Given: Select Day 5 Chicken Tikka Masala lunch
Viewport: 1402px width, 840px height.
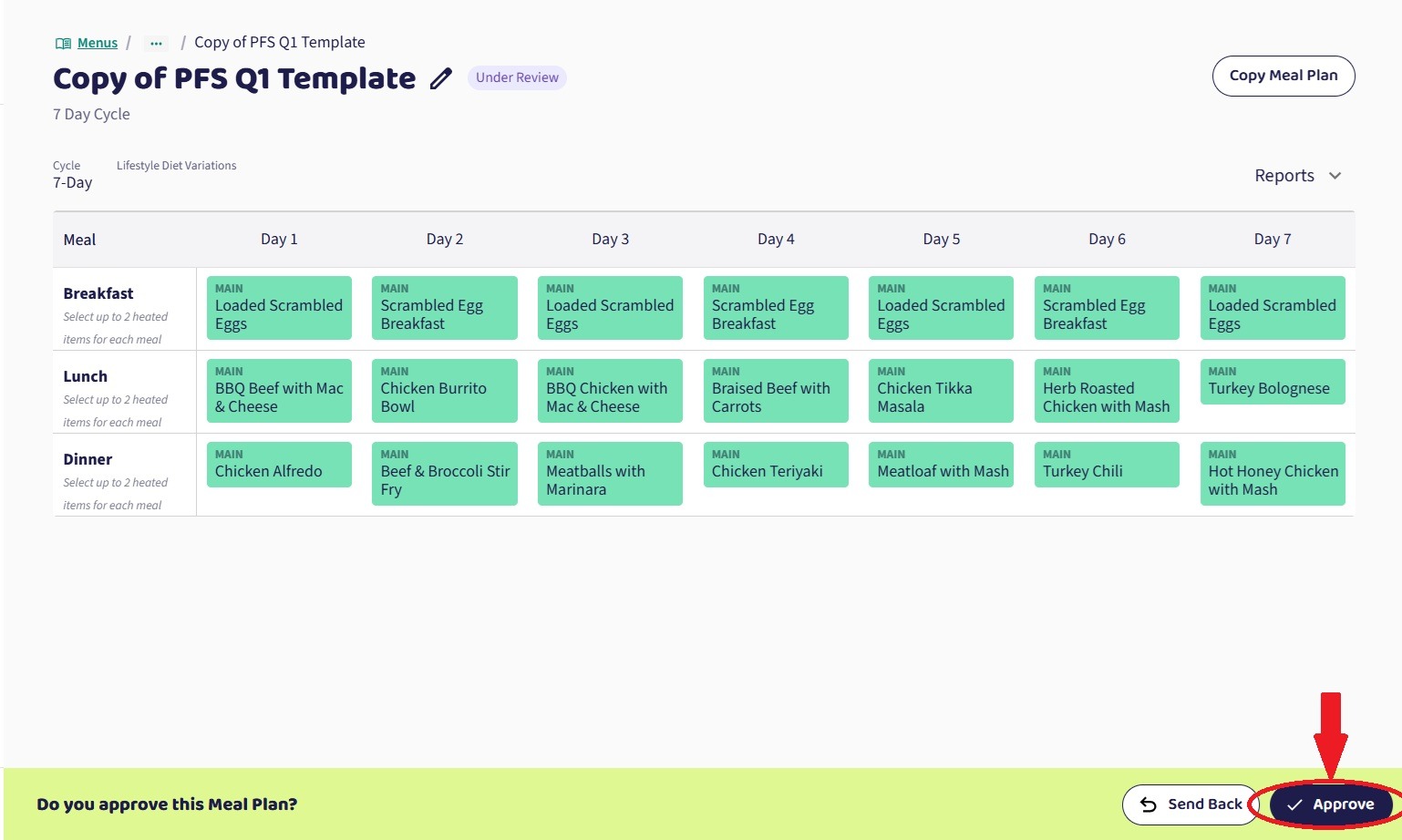Looking at the screenshot, I should click(x=941, y=391).
